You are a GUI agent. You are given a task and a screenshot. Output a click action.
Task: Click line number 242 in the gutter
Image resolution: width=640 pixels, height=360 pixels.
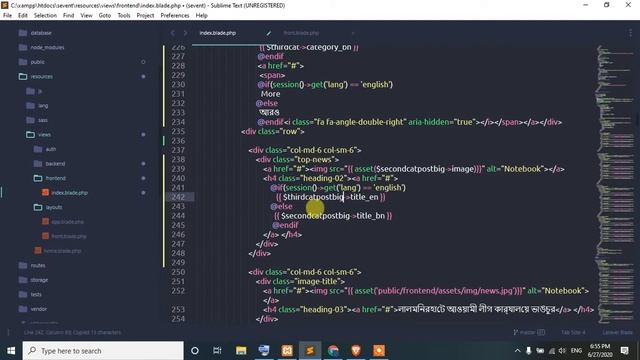coord(178,197)
